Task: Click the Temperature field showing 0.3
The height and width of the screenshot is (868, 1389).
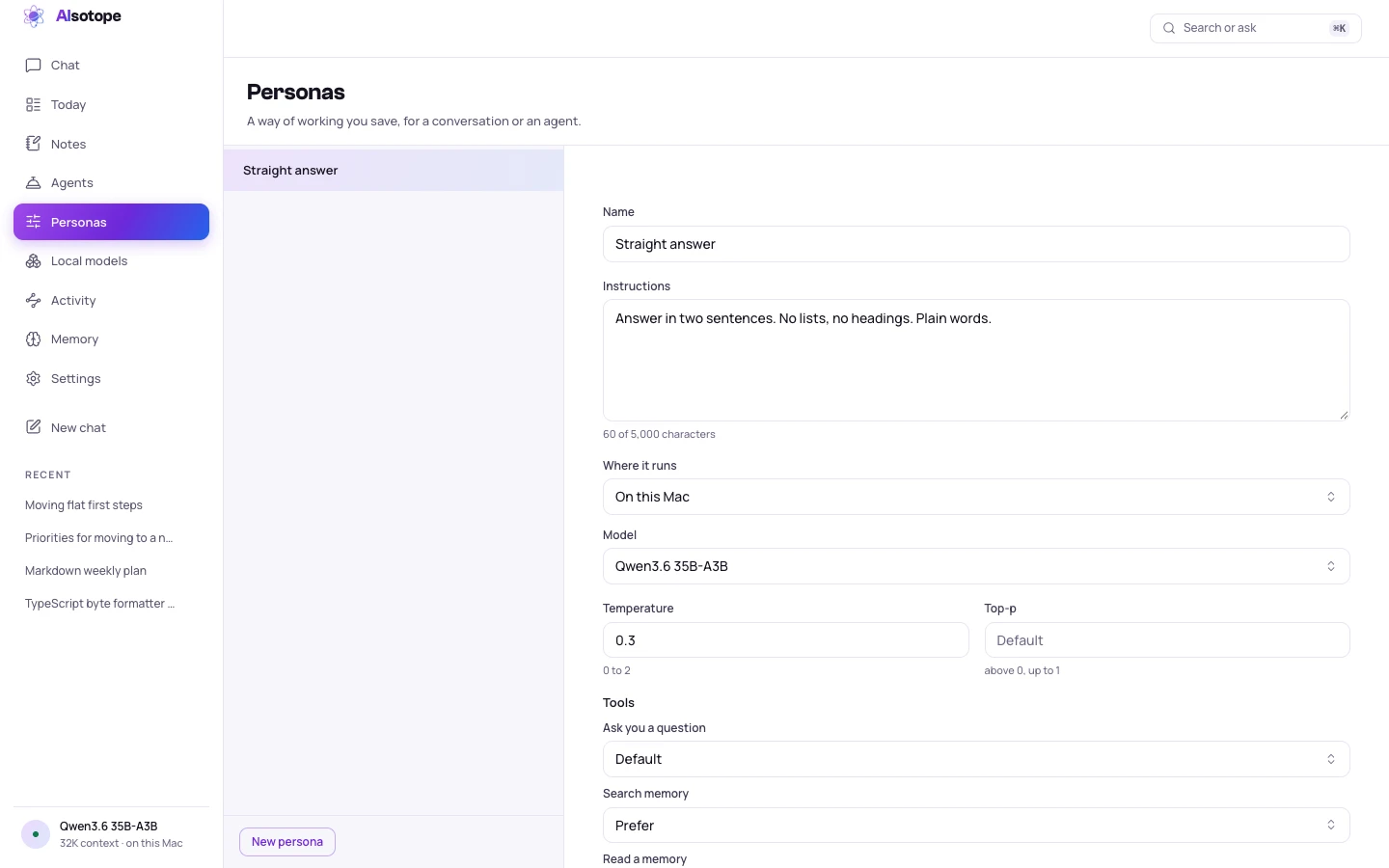Action: point(785,640)
